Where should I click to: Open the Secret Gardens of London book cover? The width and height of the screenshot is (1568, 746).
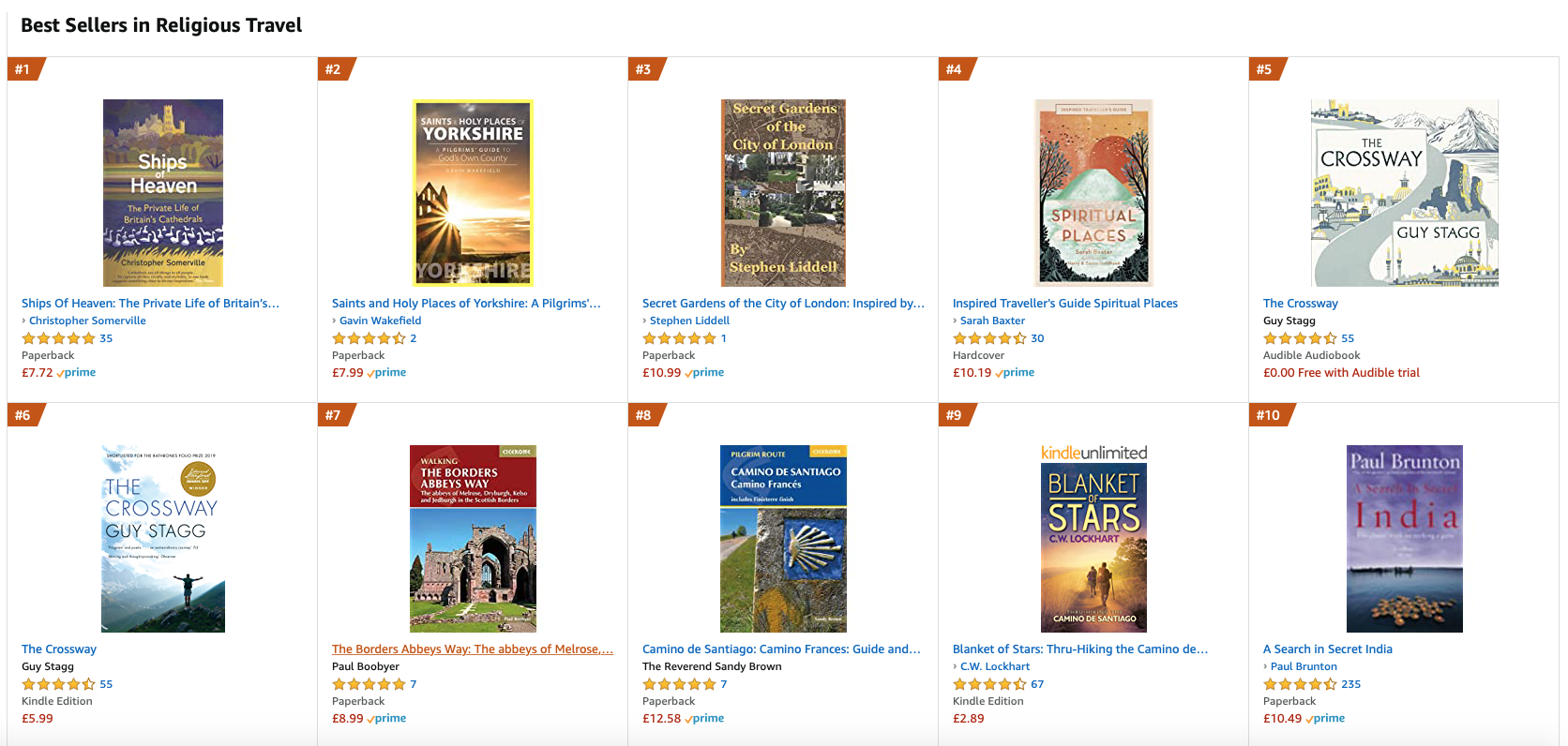[783, 192]
